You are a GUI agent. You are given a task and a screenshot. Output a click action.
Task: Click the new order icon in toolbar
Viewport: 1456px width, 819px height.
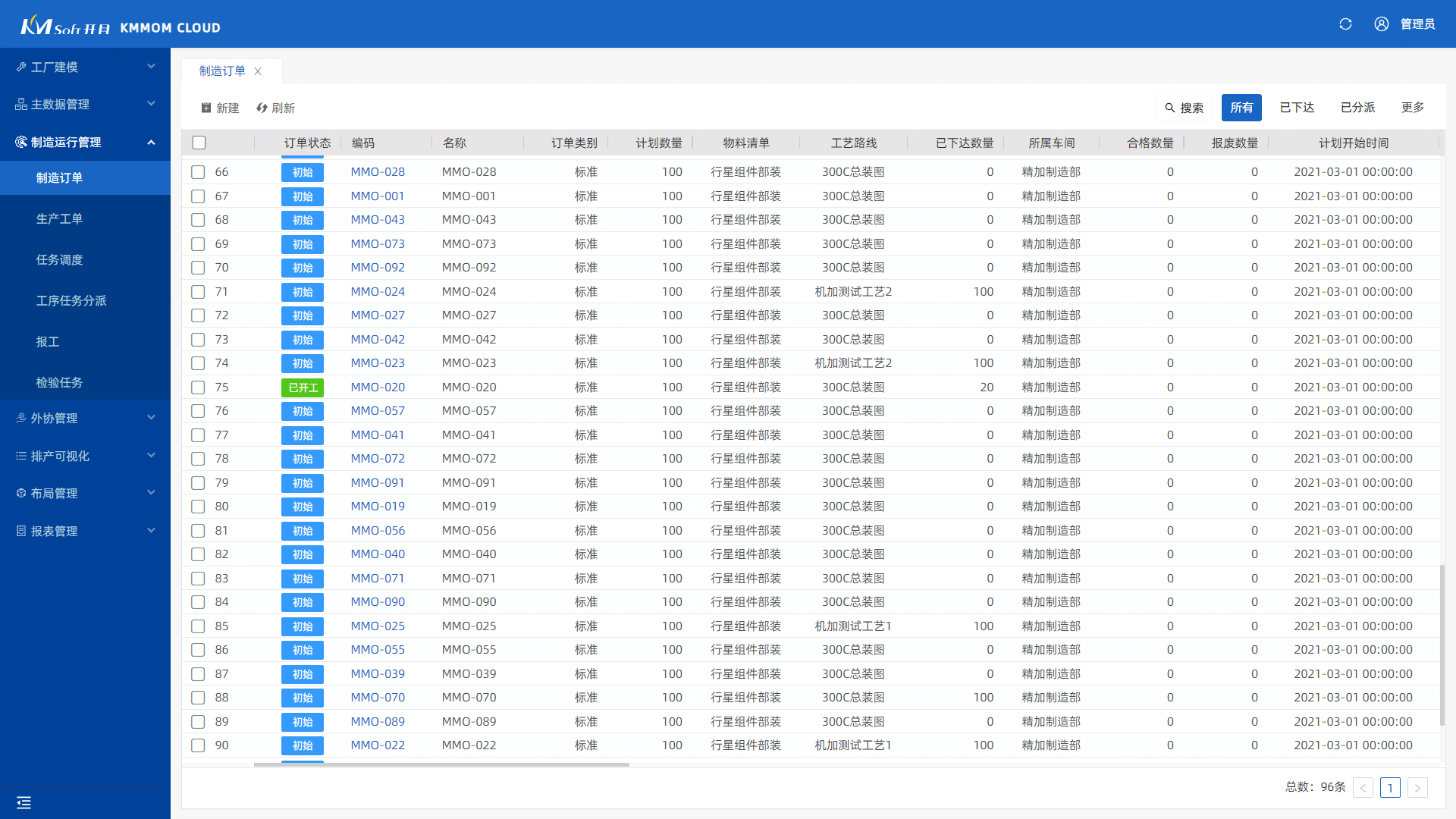coord(206,108)
